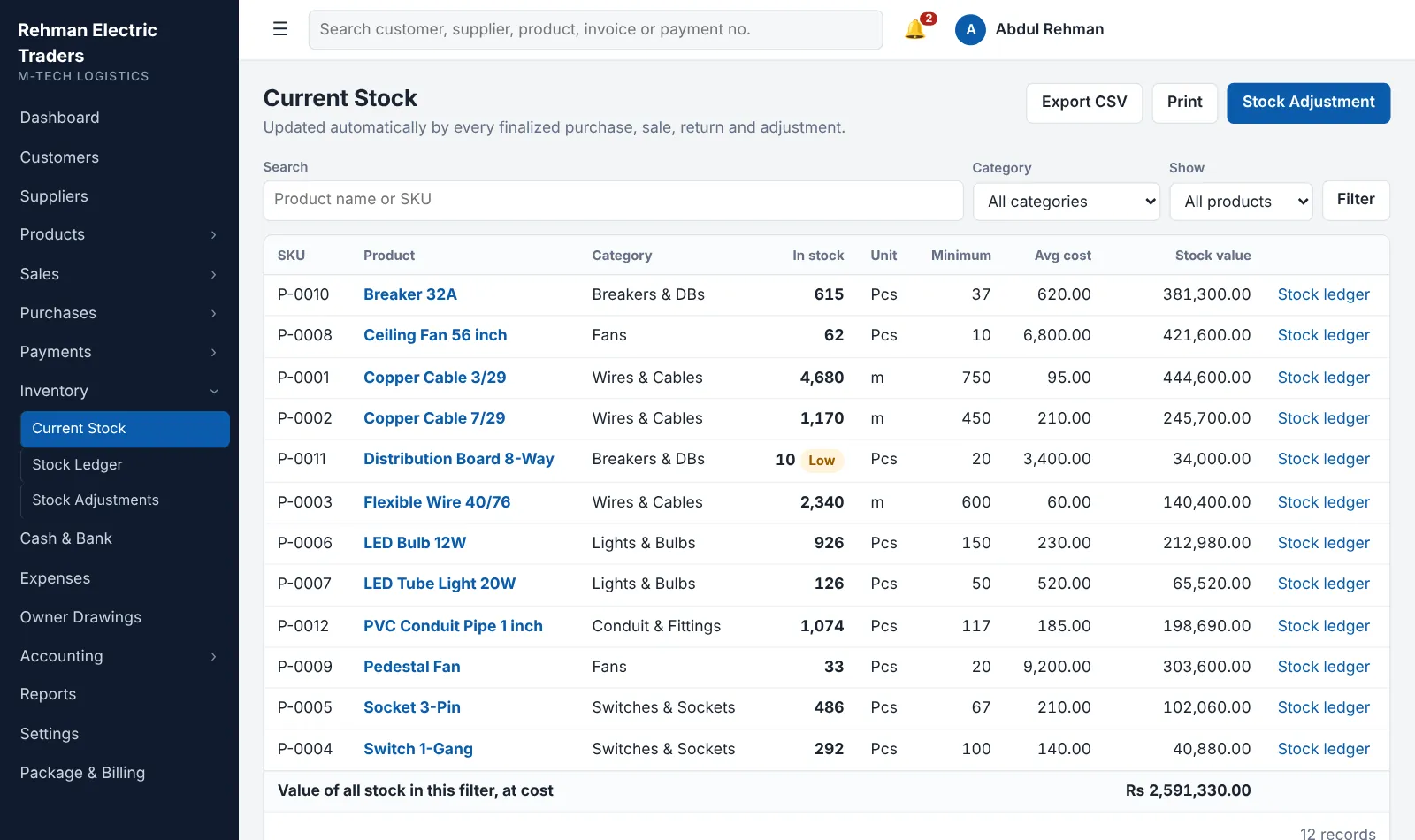
Task: Open Pedestal Fan product link
Action: (x=412, y=667)
